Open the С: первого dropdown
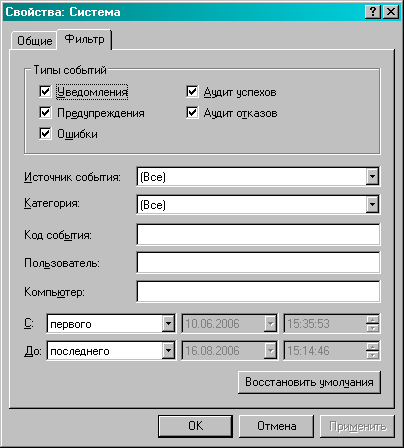Image resolution: width=404 pixels, height=448 pixels. coord(168,323)
